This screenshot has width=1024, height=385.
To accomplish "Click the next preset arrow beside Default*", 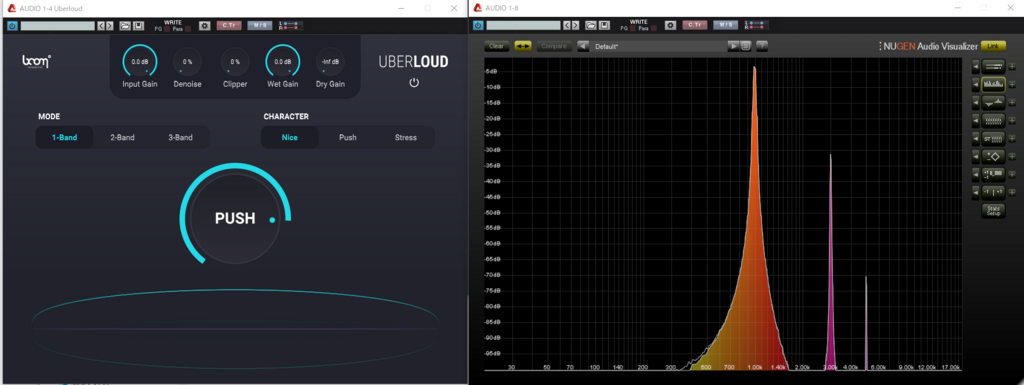I will pyautogui.click(x=733, y=46).
